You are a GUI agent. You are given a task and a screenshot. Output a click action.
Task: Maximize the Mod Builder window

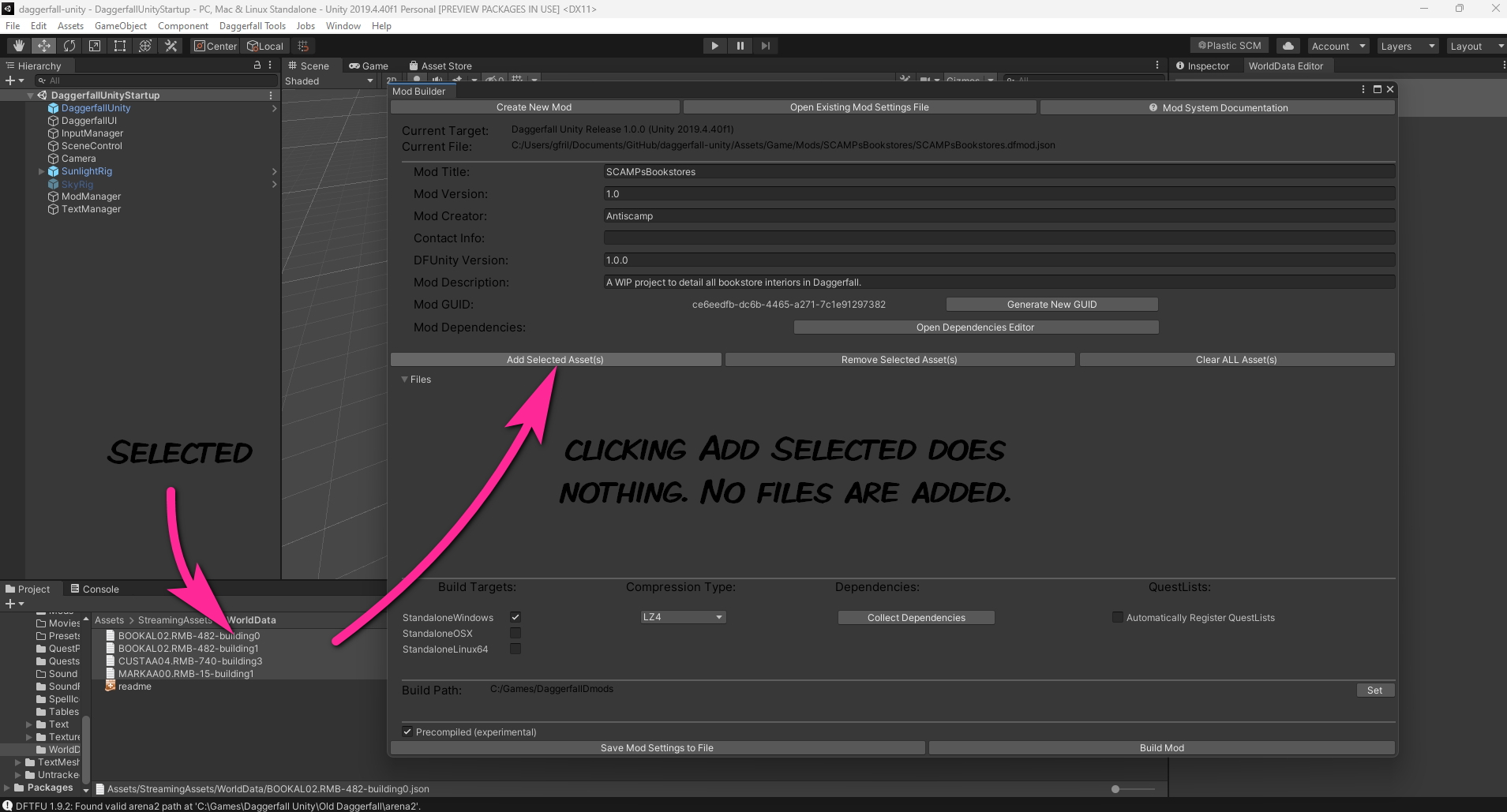(1378, 90)
